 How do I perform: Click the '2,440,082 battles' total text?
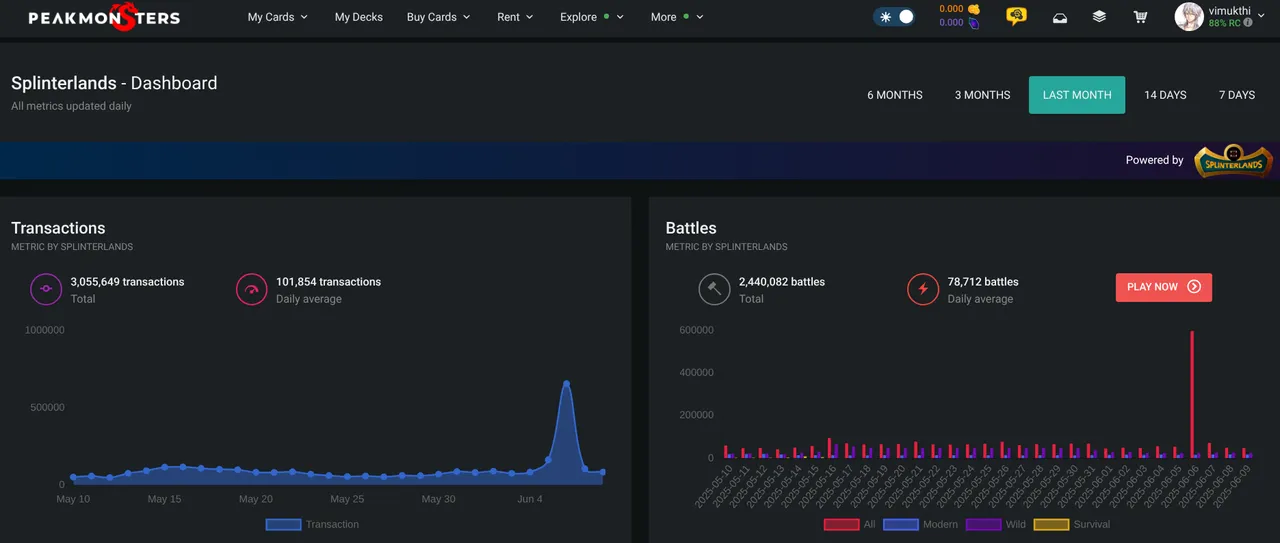click(782, 282)
